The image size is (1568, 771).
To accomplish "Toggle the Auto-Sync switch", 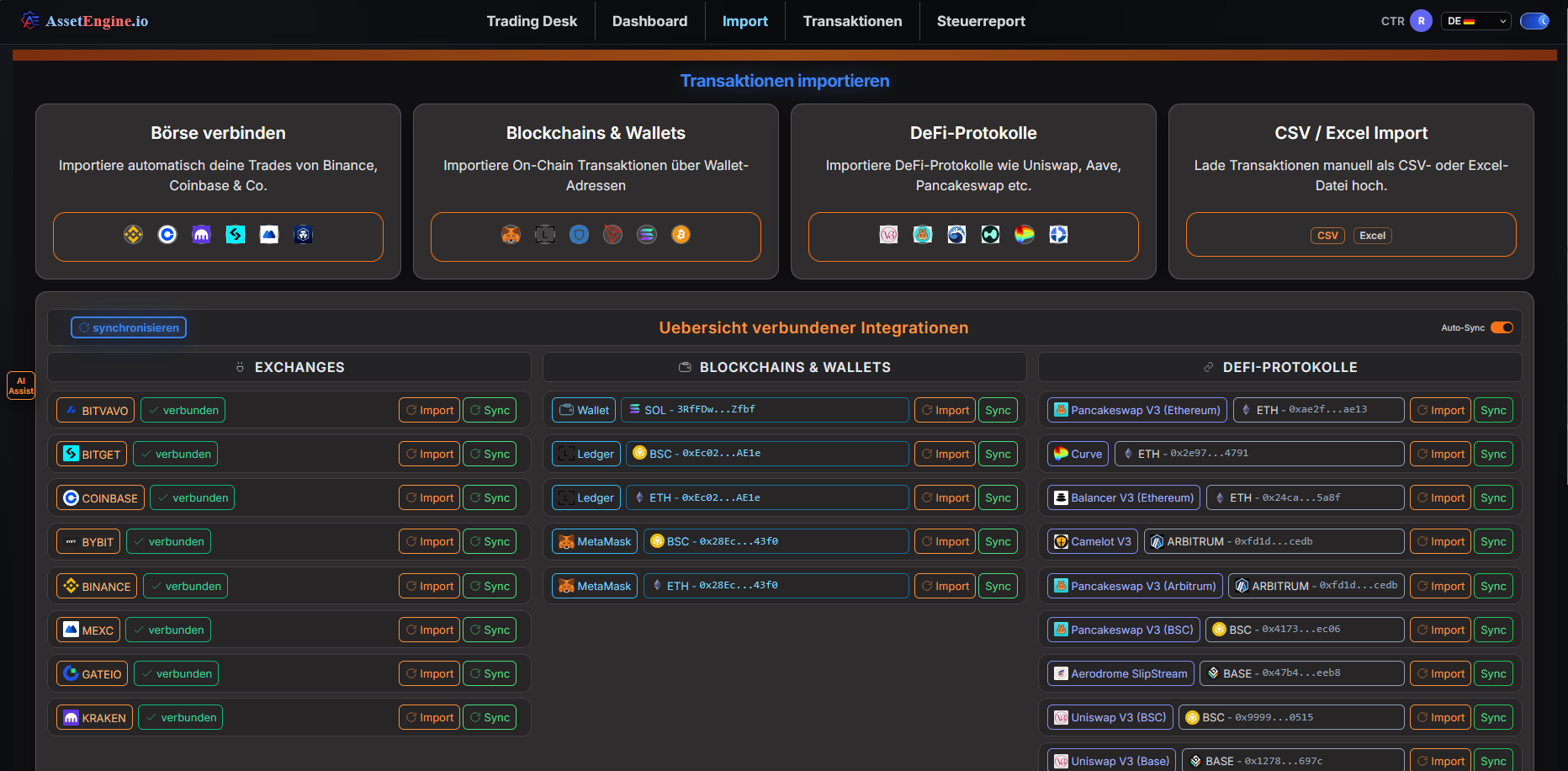I will tap(1502, 327).
